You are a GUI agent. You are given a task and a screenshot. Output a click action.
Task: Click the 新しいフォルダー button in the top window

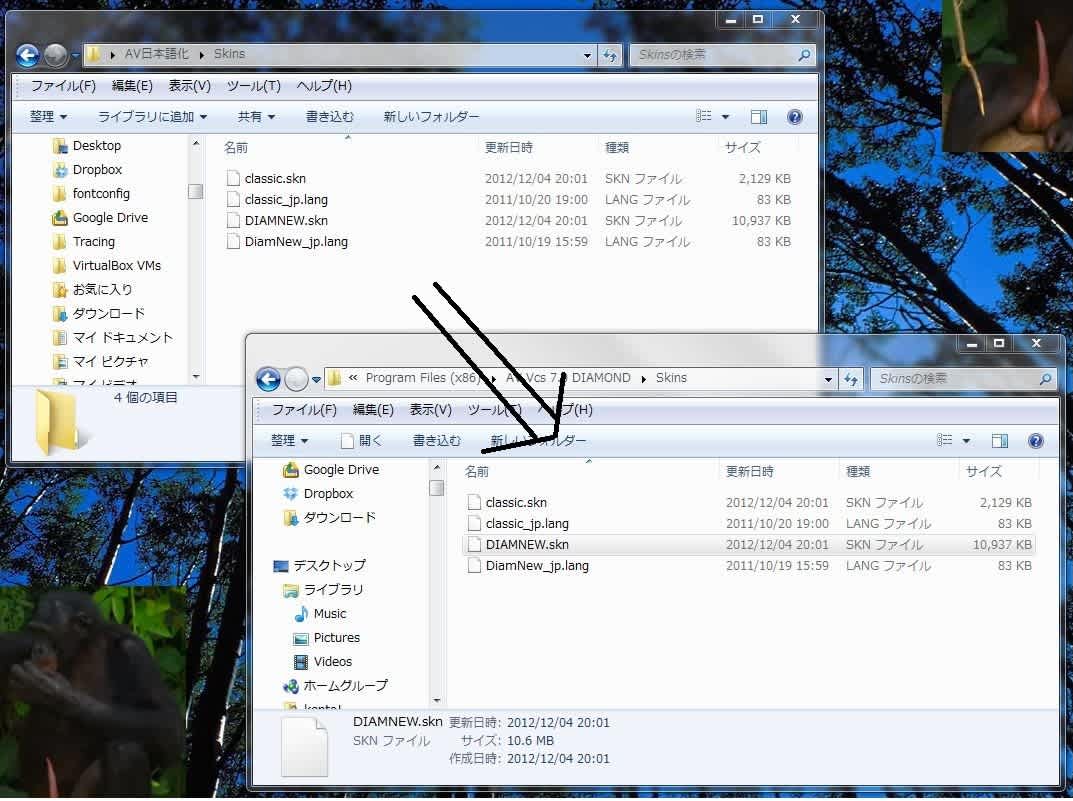(431, 117)
